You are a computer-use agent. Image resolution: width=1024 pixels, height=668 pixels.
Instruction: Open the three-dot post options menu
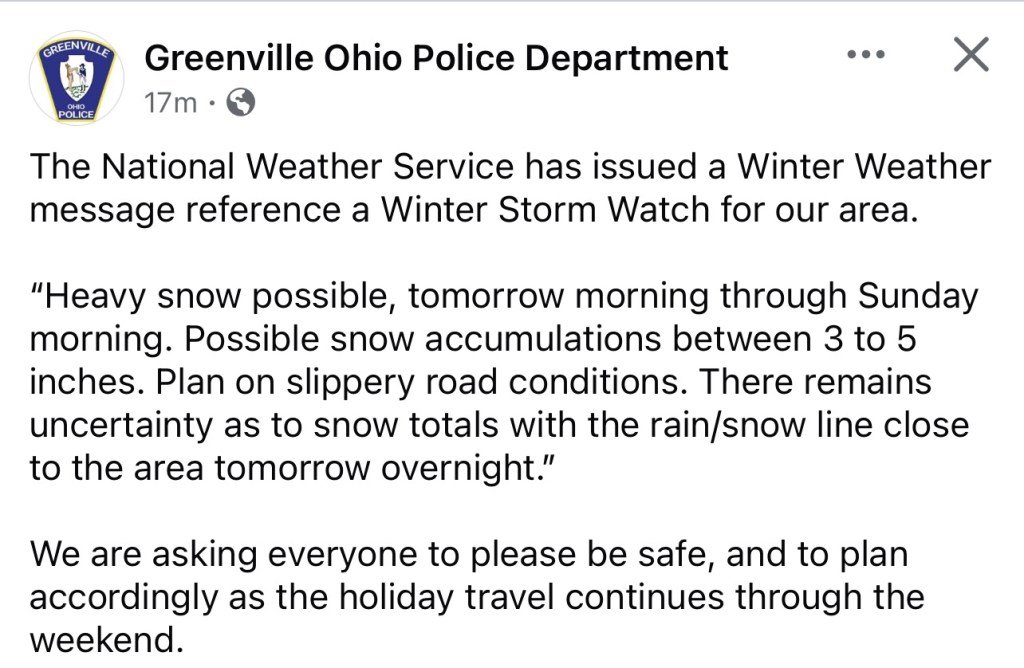(x=866, y=55)
